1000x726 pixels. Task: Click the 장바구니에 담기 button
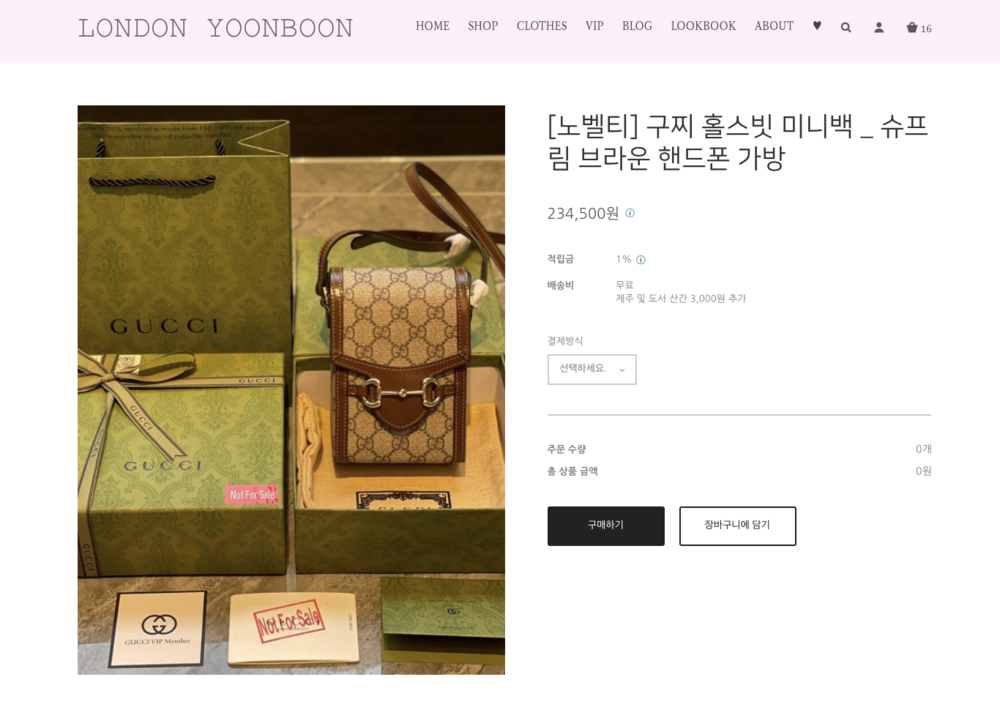(x=737, y=526)
